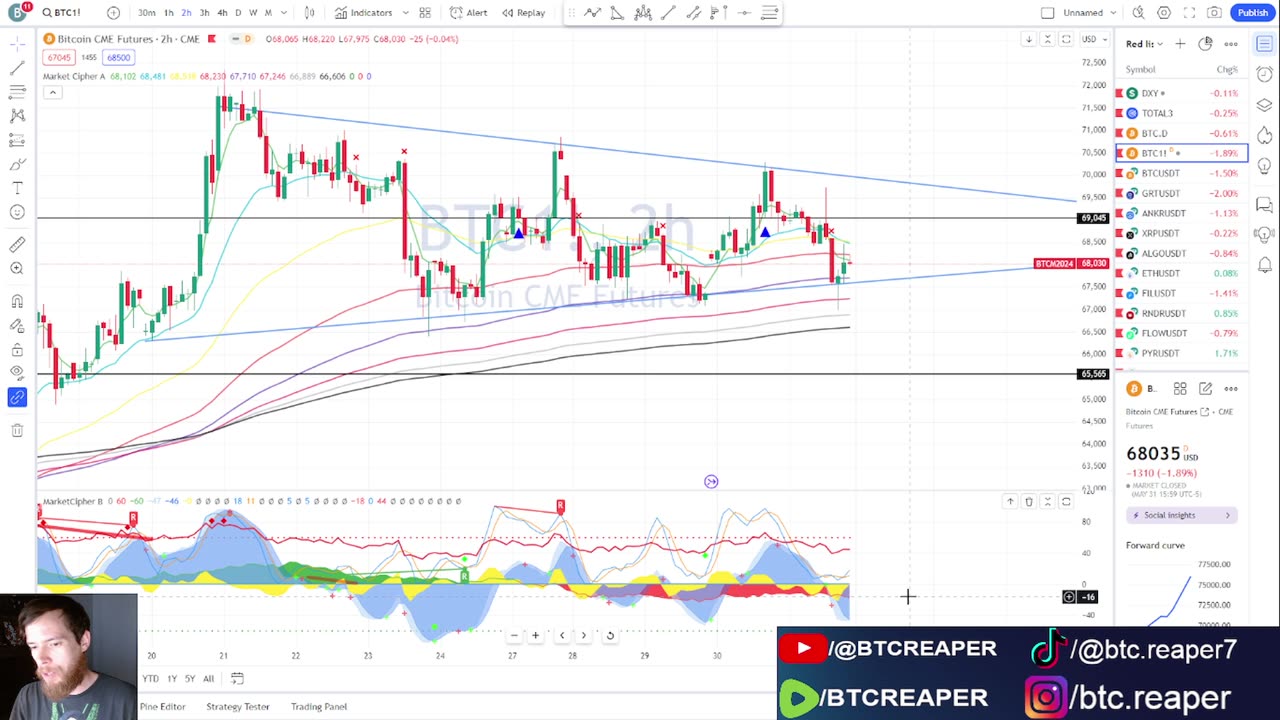This screenshot has width=1280, height=720.
Task: Select TOTAL3 in the watchlist
Action: click(x=1182, y=113)
